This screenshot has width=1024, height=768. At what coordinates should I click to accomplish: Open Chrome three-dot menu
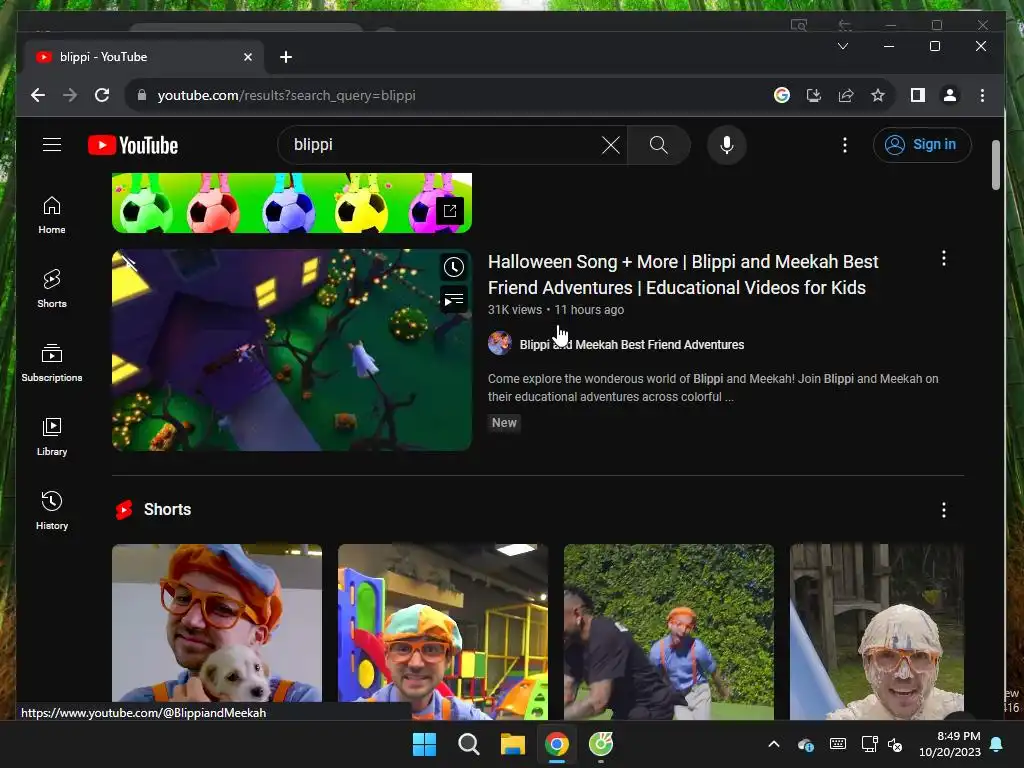point(982,95)
